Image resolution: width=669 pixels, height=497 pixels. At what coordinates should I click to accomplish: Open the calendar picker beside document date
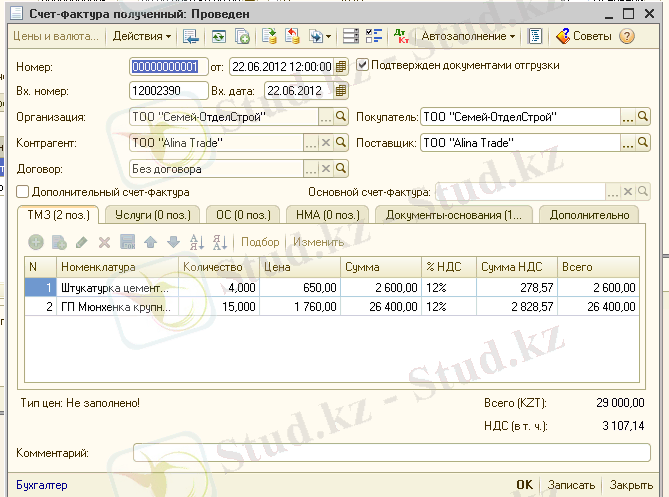point(341,66)
